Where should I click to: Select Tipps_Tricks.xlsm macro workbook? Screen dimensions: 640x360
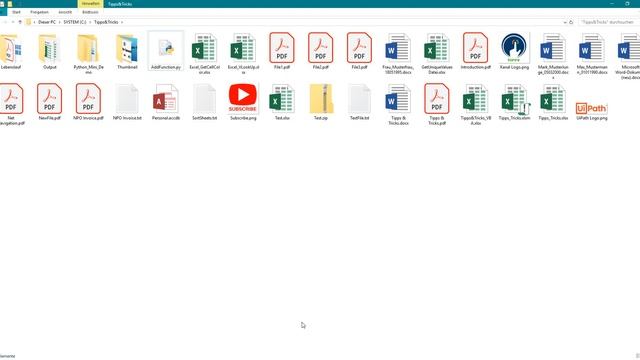pyautogui.click(x=514, y=102)
